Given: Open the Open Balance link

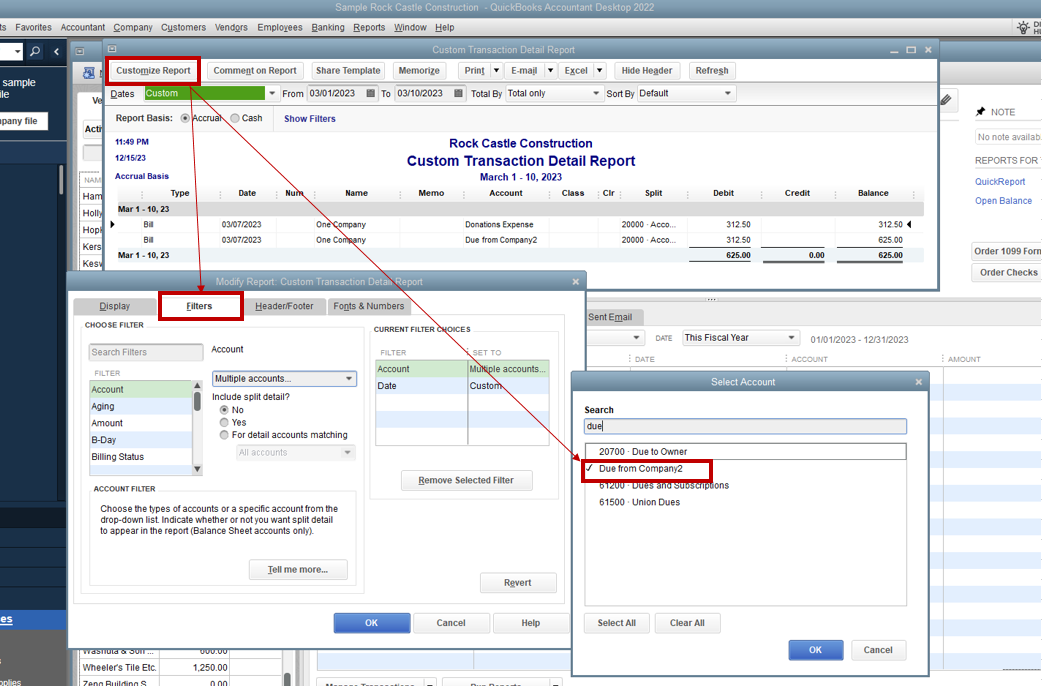Looking at the screenshot, I should coord(1003,201).
